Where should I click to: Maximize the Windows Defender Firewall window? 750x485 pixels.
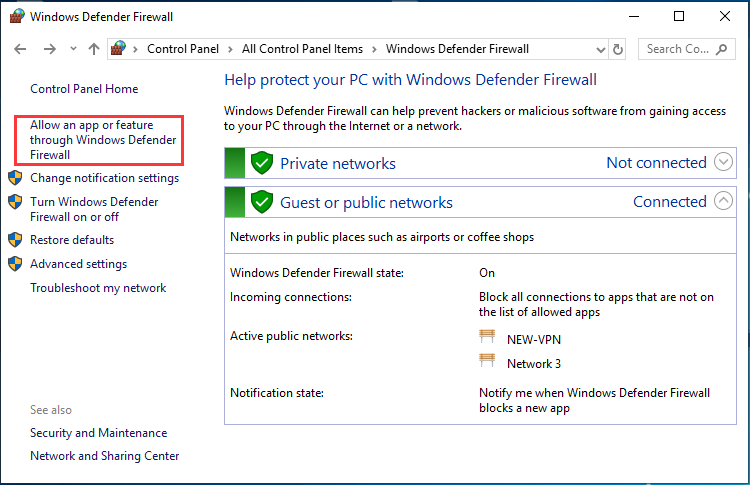[x=679, y=16]
